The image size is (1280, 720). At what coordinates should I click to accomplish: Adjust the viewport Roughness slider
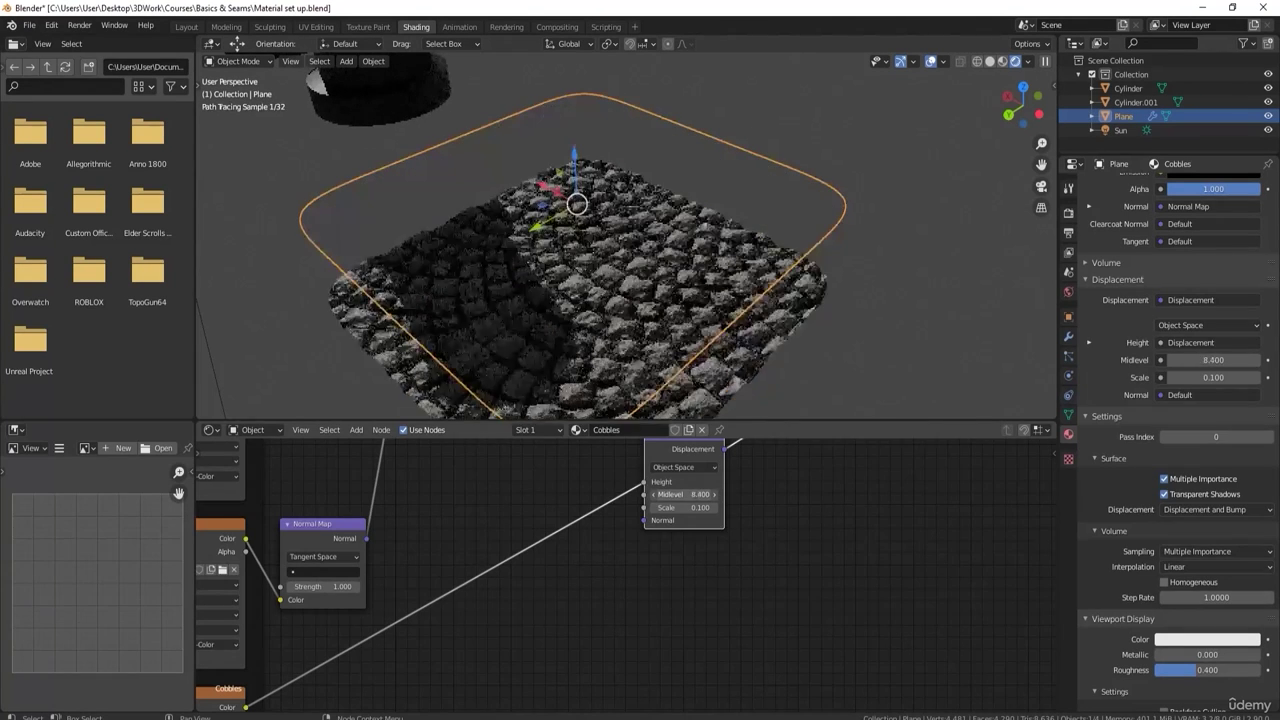(x=1207, y=670)
